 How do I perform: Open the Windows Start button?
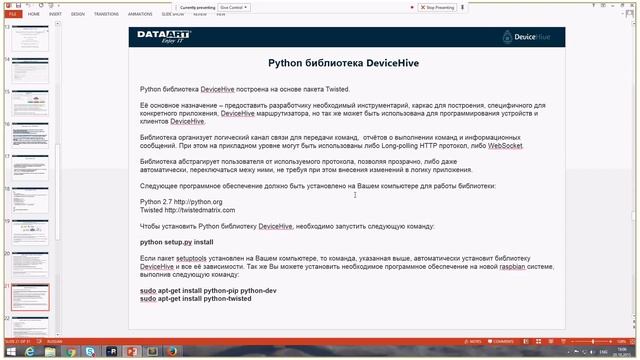coord(11,351)
